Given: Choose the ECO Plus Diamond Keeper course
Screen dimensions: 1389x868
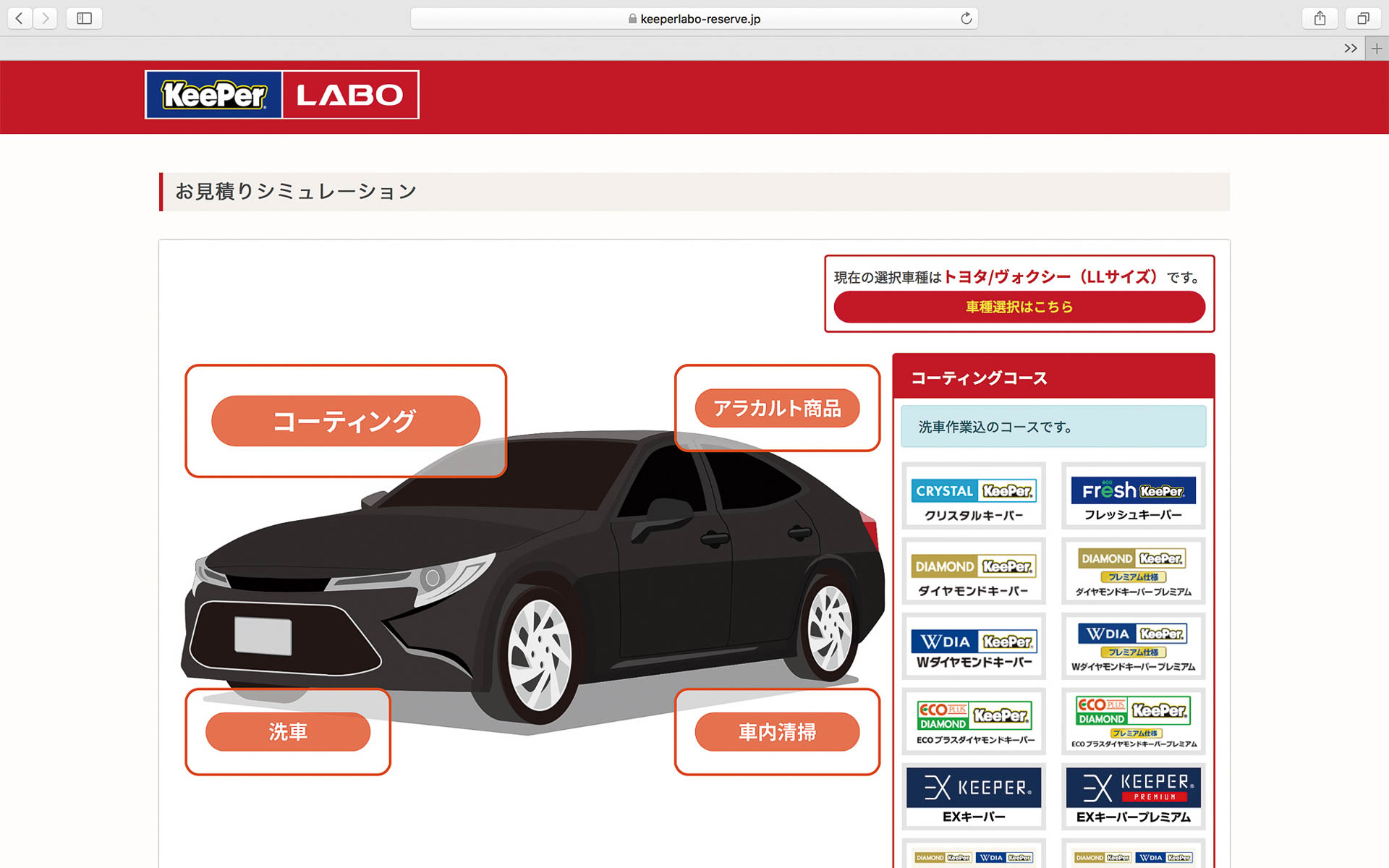Looking at the screenshot, I should (973, 721).
